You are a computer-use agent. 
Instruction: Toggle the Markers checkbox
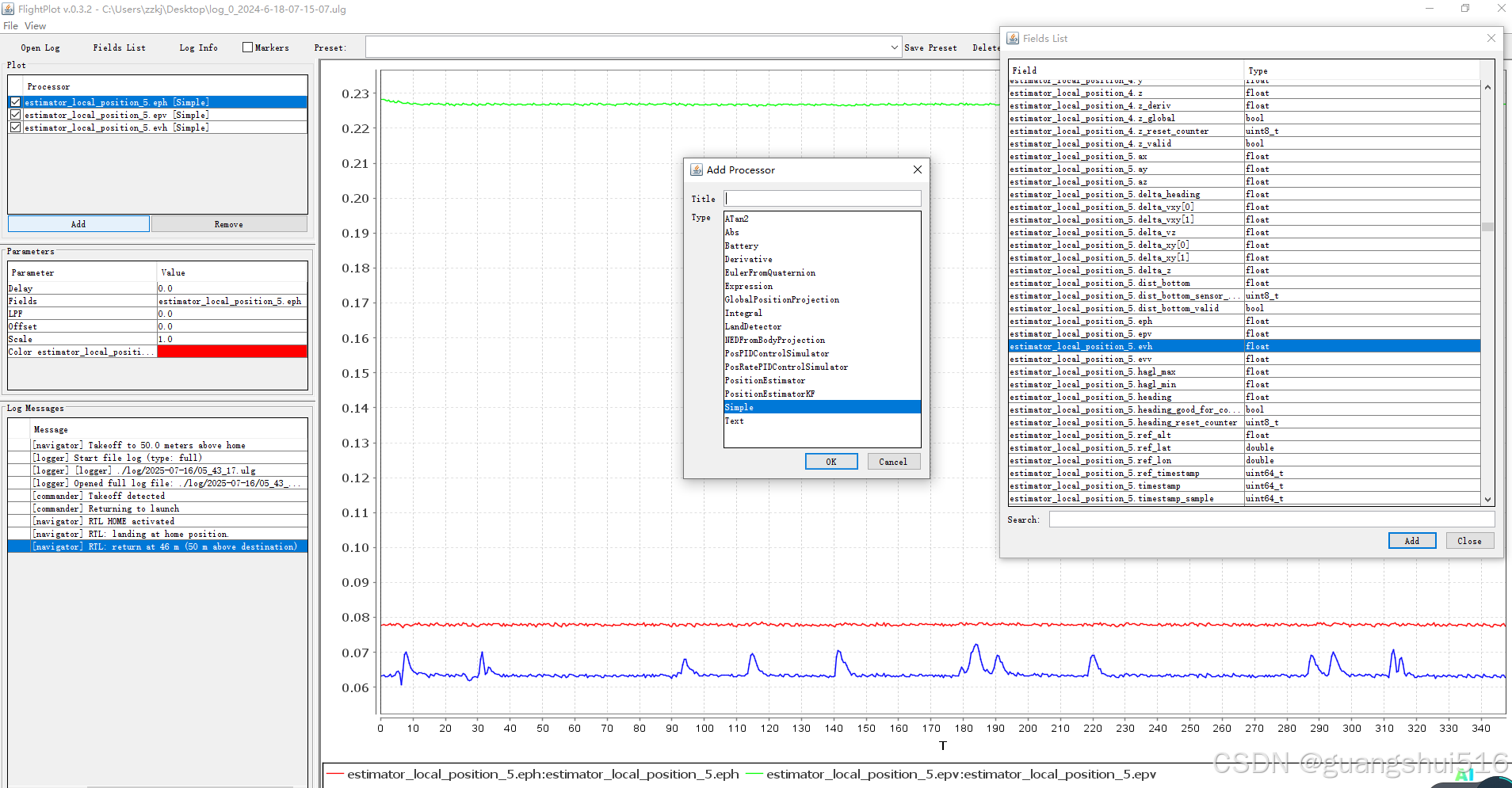[x=247, y=48]
